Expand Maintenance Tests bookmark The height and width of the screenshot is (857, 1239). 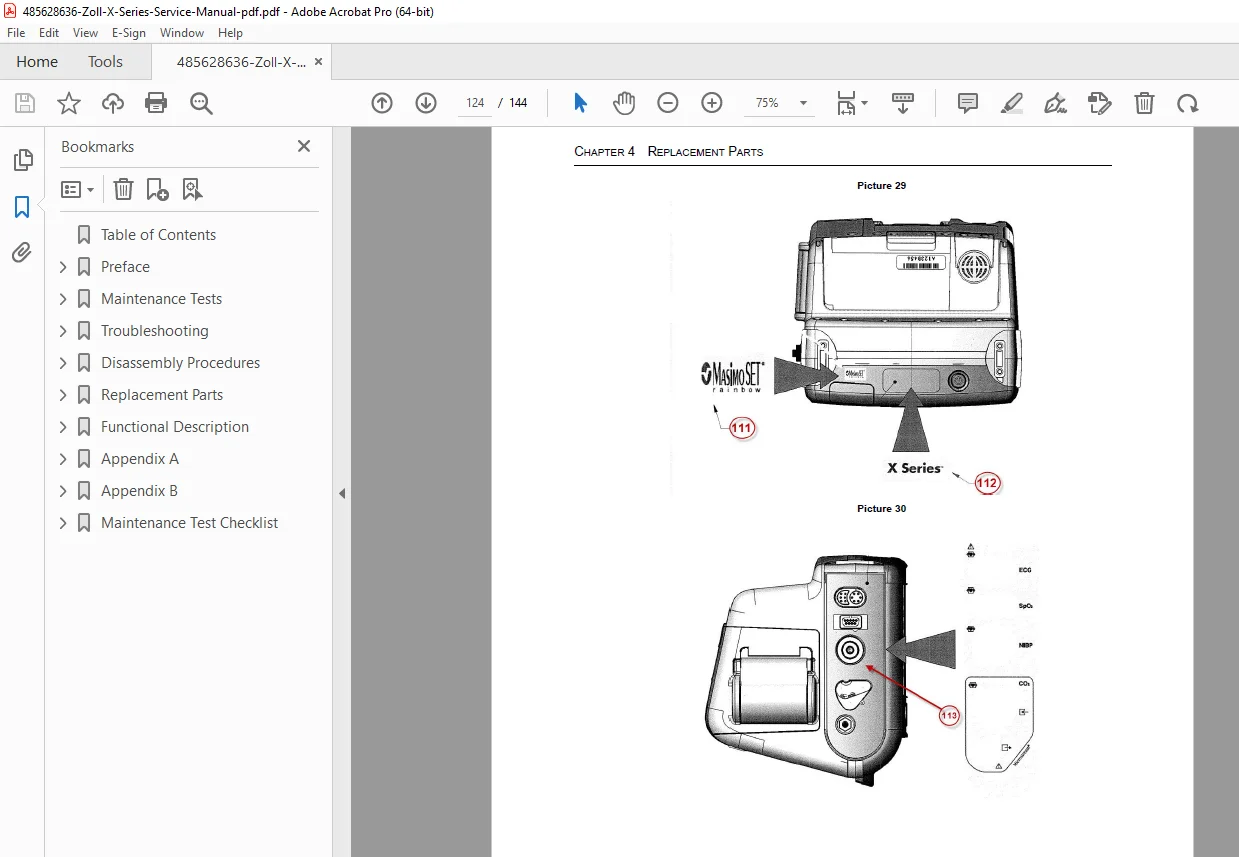point(63,299)
